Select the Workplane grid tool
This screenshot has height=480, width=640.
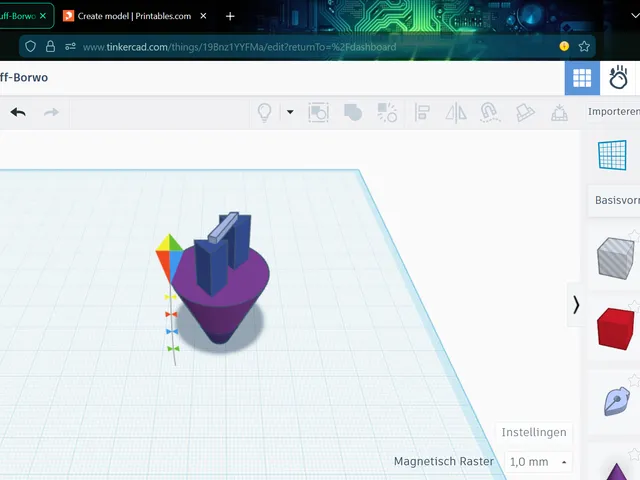pyautogui.click(x=612, y=155)
